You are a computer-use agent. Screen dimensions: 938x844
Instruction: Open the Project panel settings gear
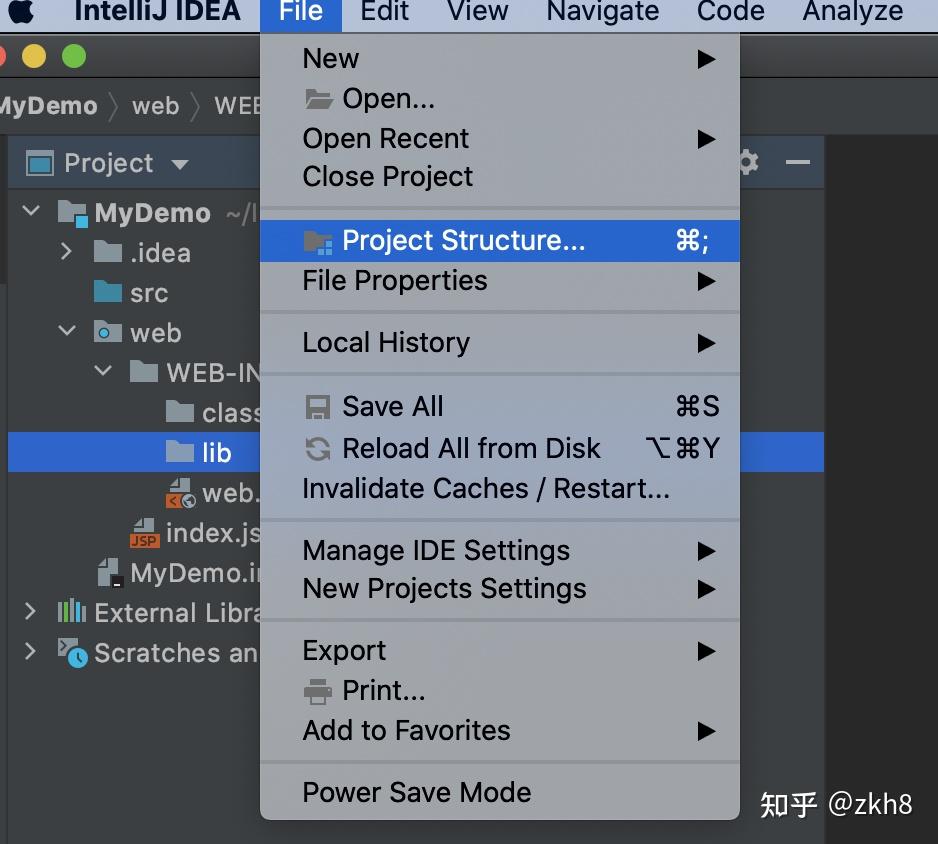[x=746, y=162]
